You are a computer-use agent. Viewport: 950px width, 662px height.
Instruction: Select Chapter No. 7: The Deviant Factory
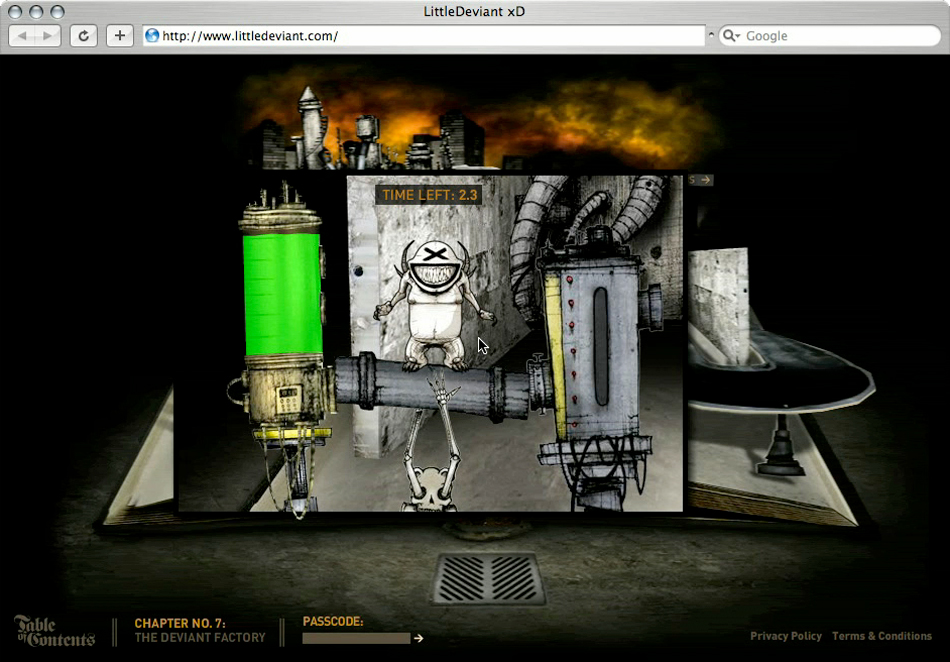click(x=200, y=631)
